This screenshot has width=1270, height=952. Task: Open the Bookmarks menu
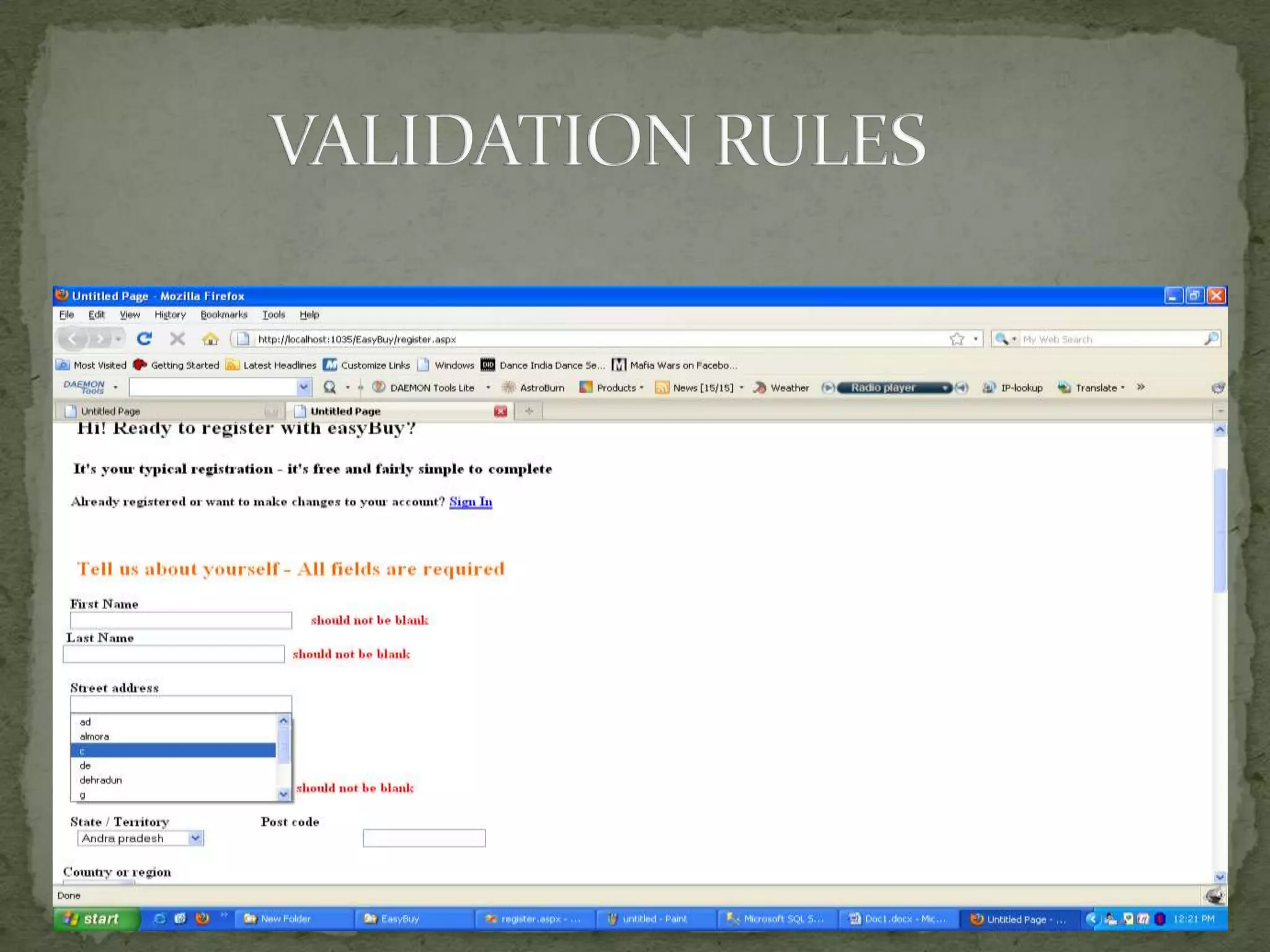pyautogui.click(x=223, y=315)
